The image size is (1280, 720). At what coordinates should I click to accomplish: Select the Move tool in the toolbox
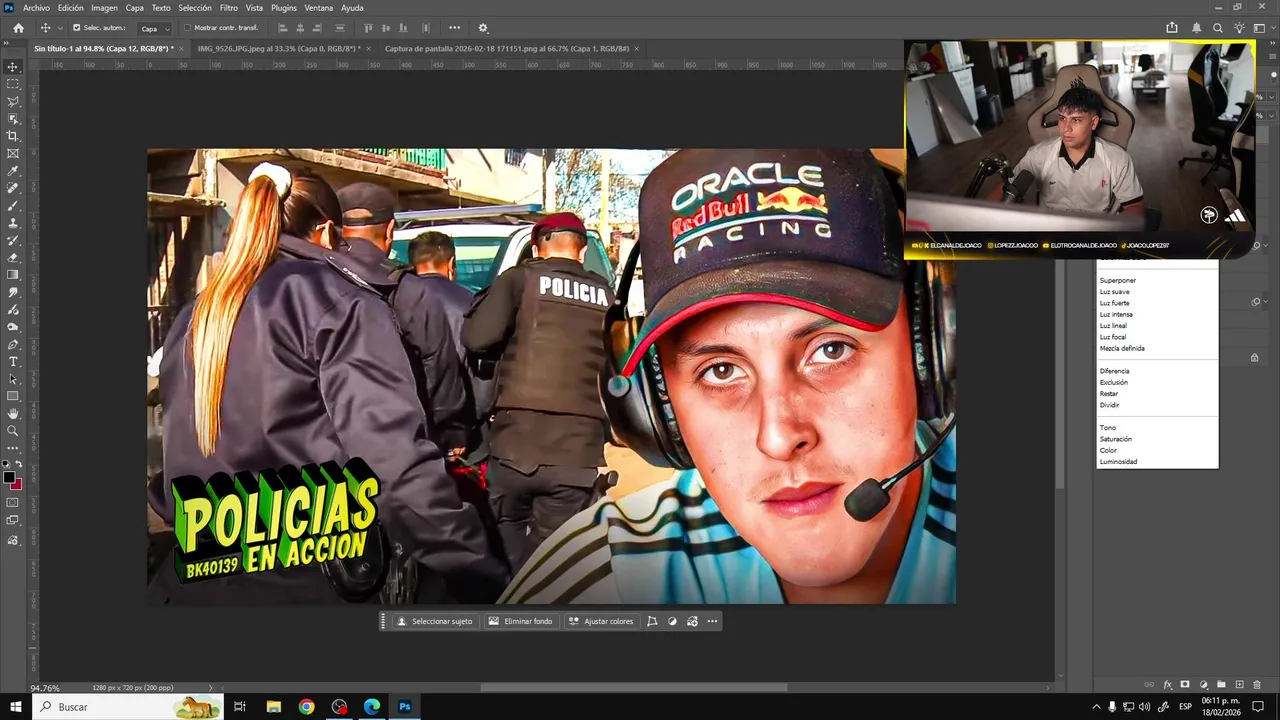[x=13, y=67]
